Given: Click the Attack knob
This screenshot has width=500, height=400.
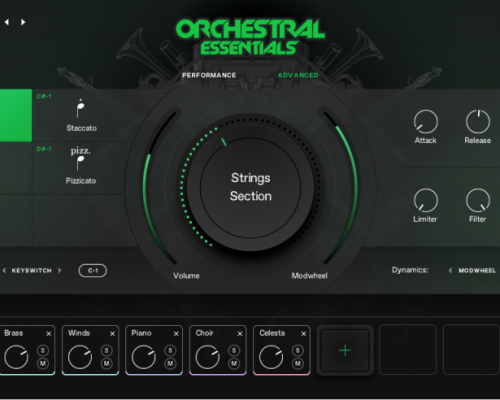Looking at the screenshot, I should (x=426, y=122).
